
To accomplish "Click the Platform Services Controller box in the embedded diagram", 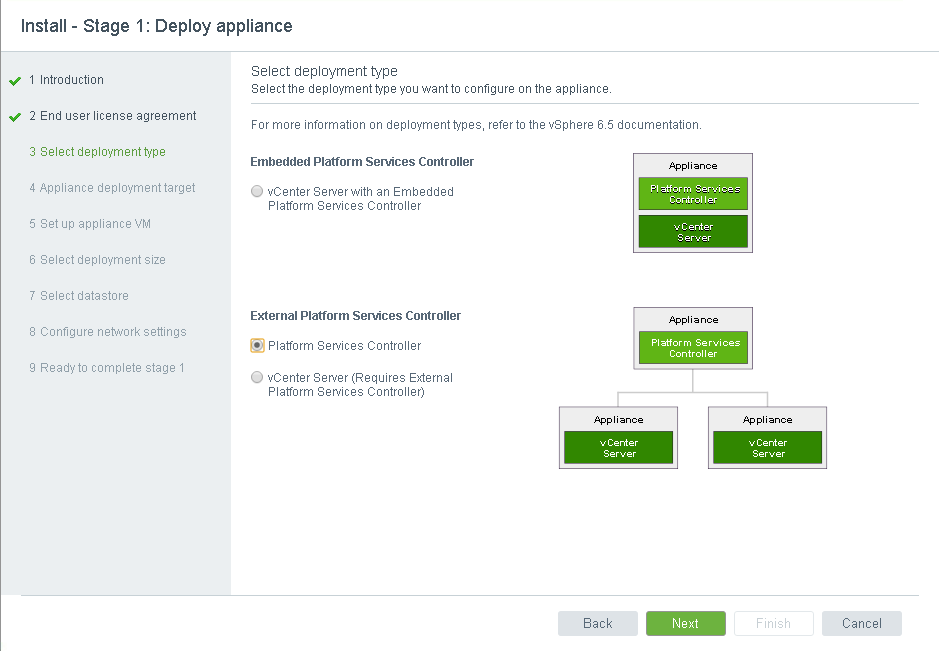I will (693, 194).
